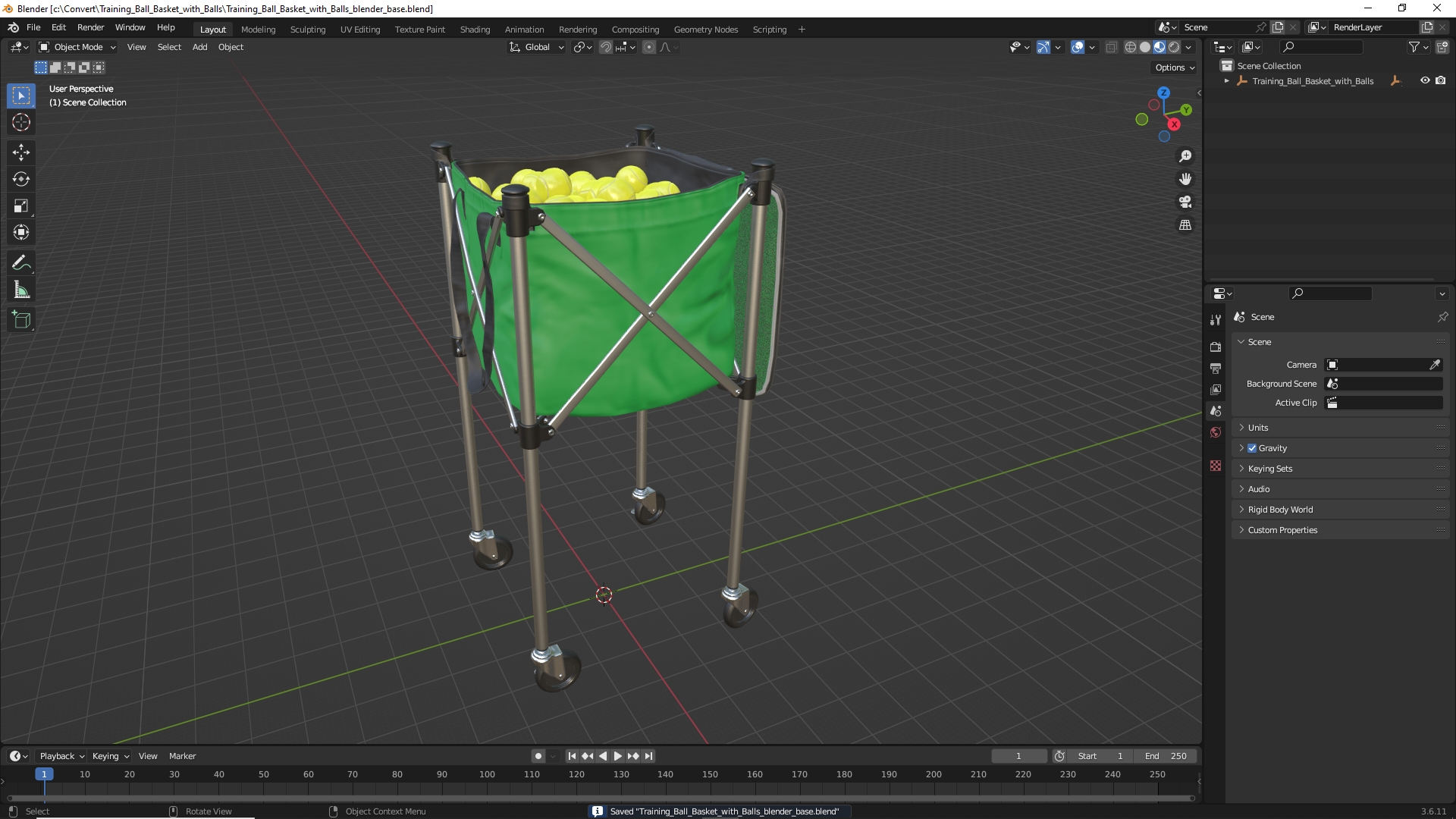Activate the Transform tool
The width and height of the screenshot is (1456, 819).
[21, 232]
